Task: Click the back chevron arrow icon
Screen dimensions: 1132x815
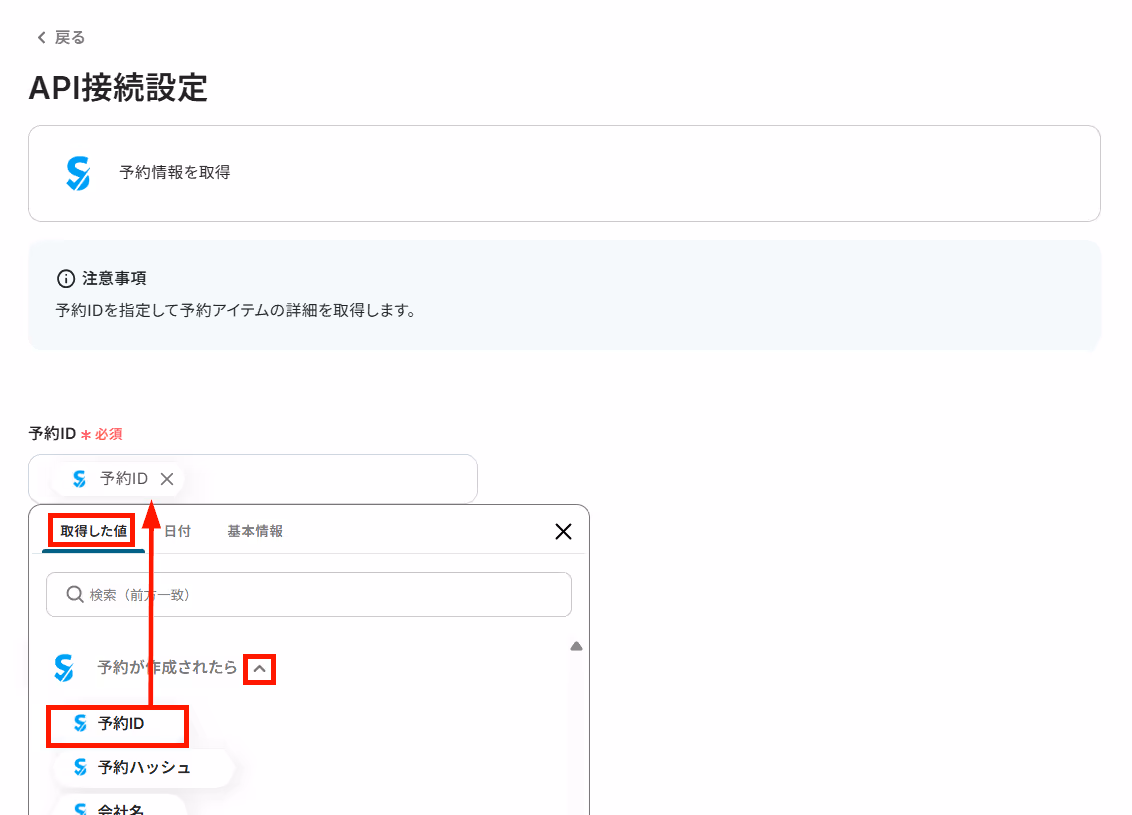Action: tap(41, 38)
